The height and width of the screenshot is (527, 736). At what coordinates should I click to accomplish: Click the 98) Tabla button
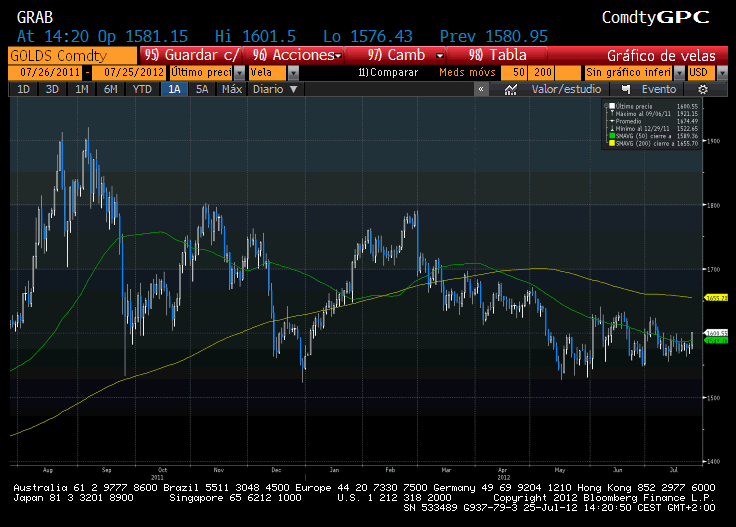coord(497,55)
